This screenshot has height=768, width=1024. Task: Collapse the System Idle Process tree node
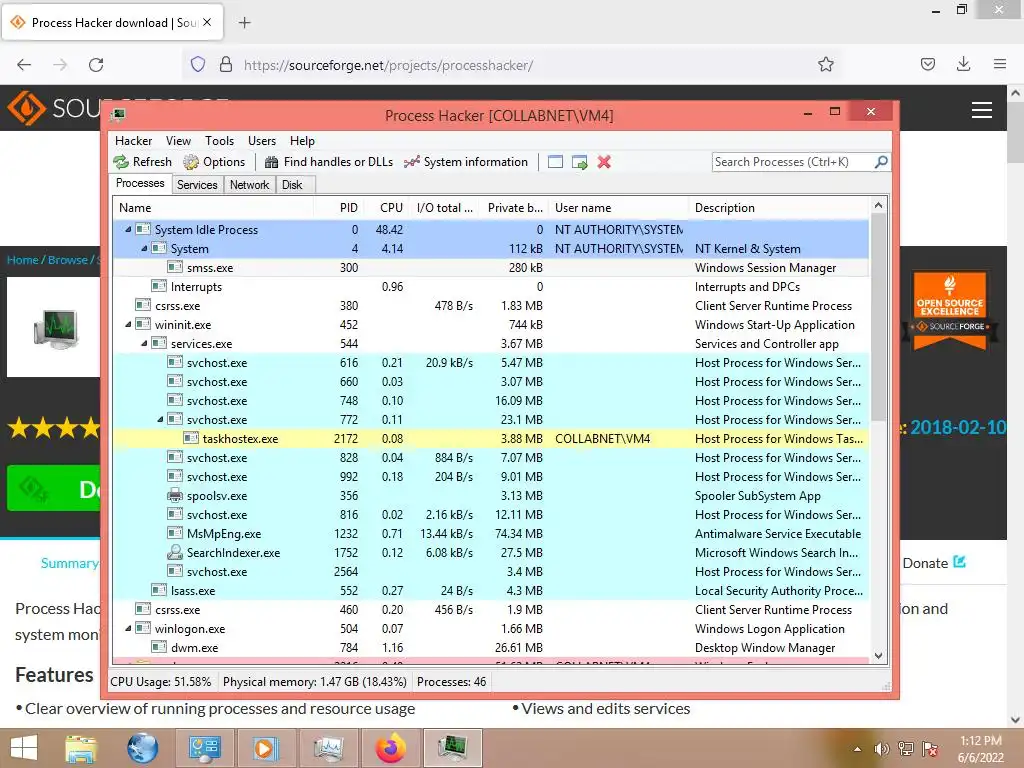(x=128, y=229)
